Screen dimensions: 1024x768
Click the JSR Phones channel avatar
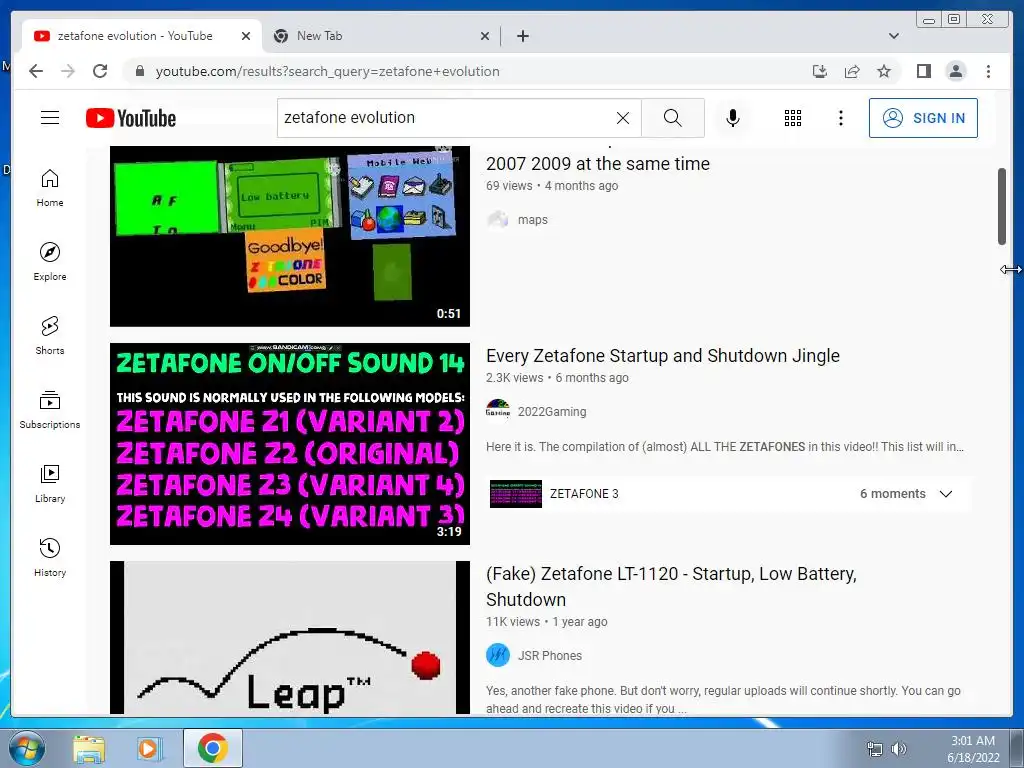[x=498, y=655]
